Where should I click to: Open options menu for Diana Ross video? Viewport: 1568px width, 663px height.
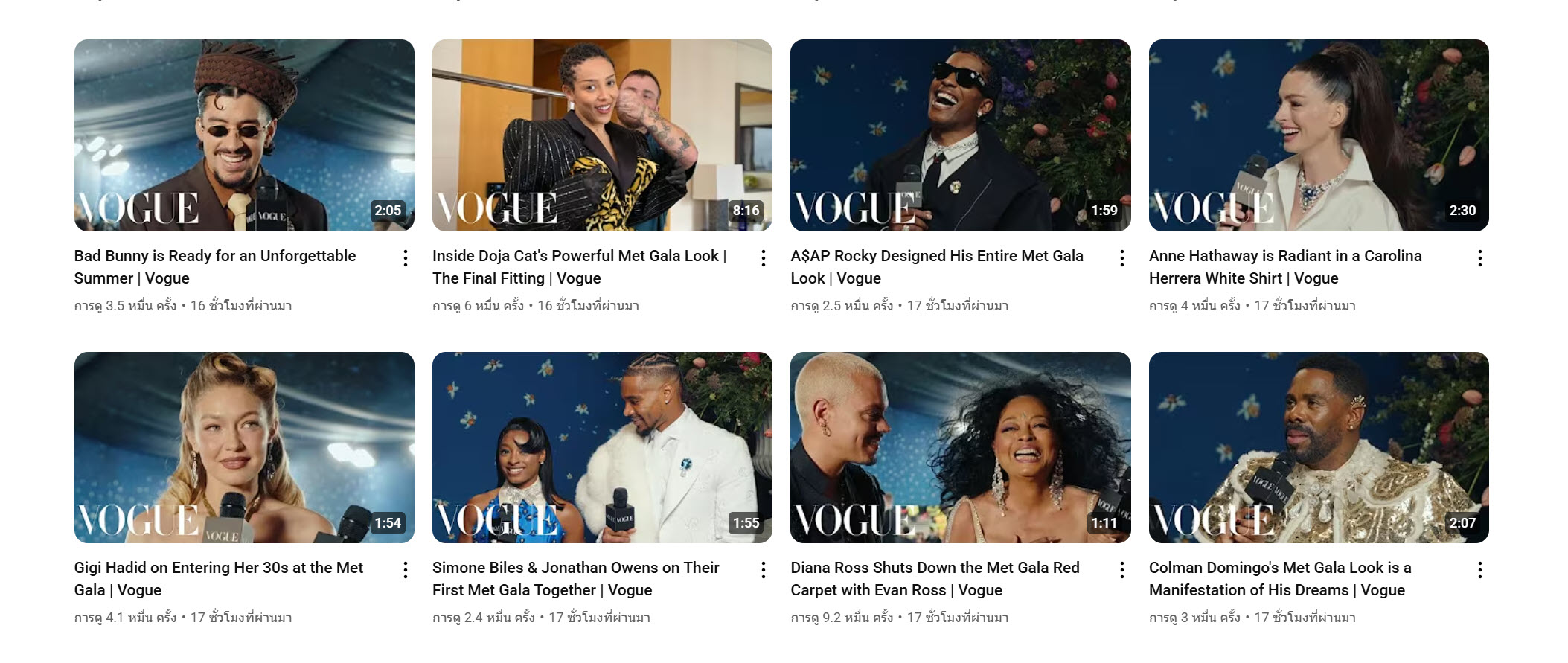pyautogui.click(x=1121, y=570)
